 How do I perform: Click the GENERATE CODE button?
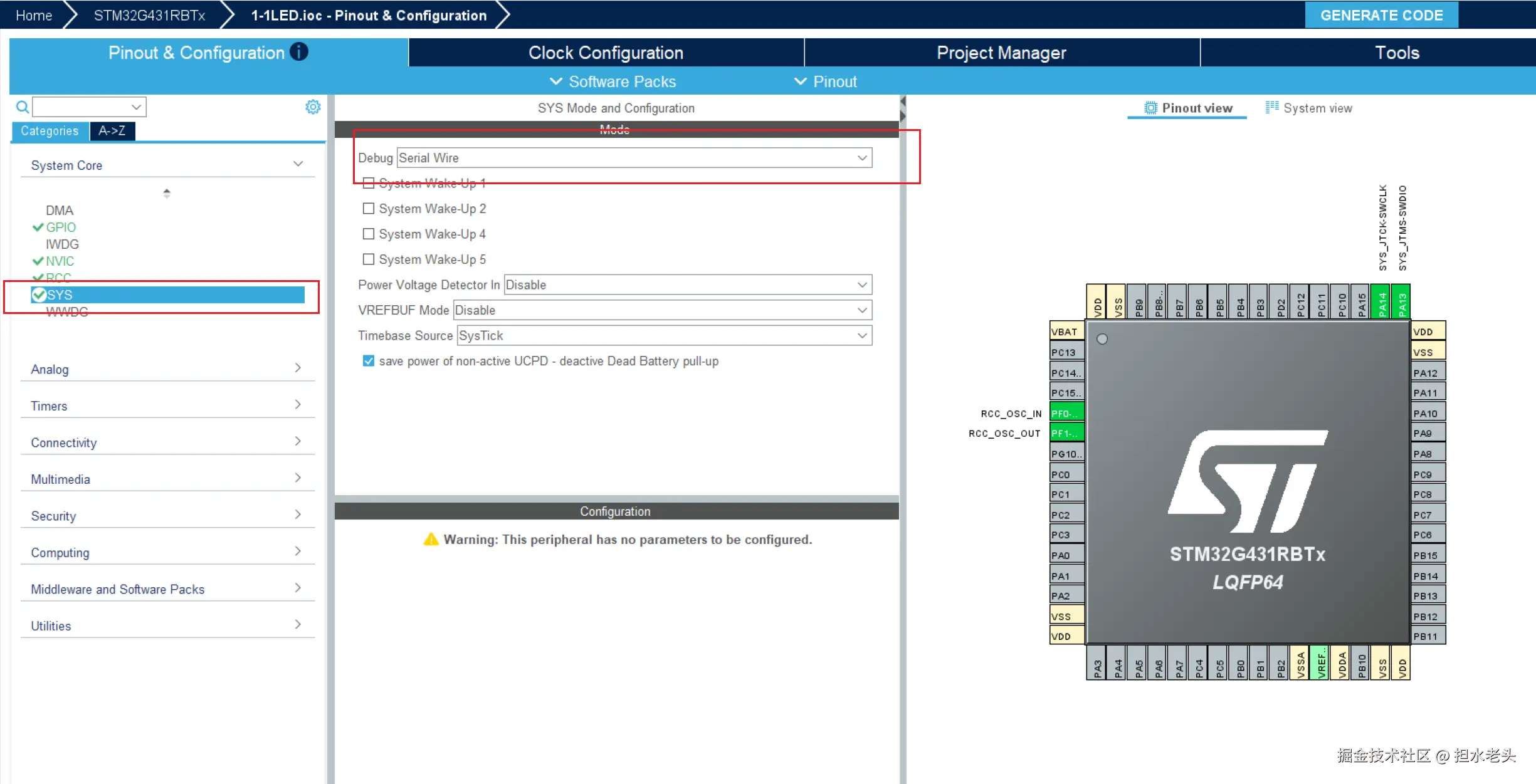[1382, 15]
